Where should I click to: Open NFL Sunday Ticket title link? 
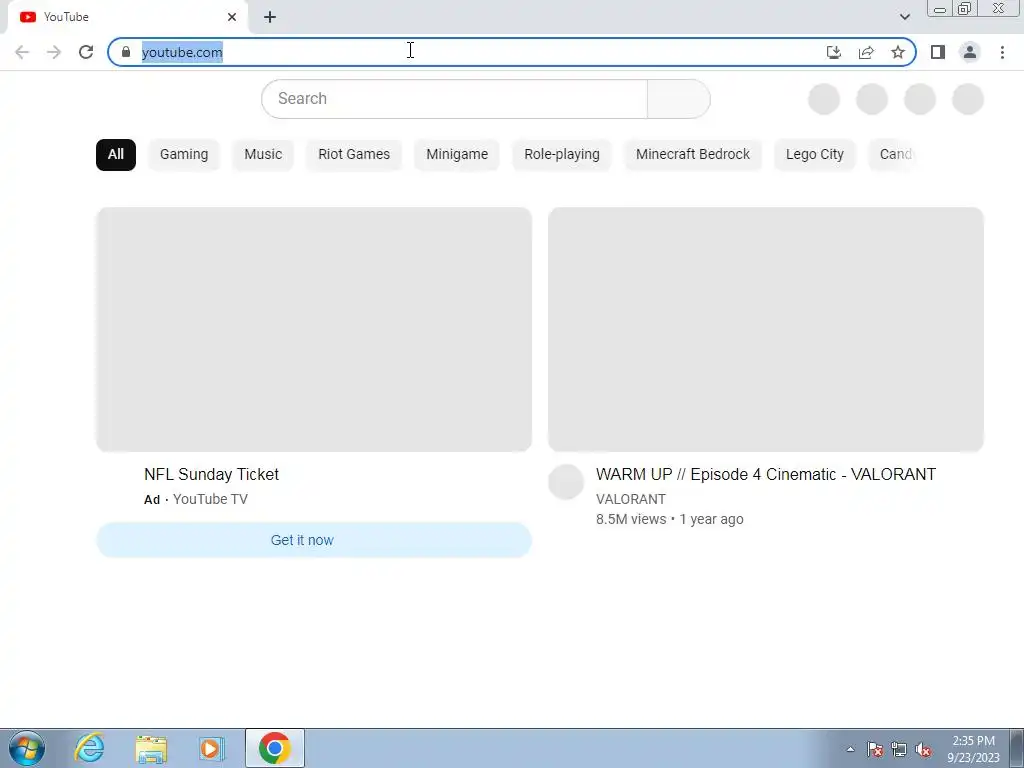click(x=212, y=475)
